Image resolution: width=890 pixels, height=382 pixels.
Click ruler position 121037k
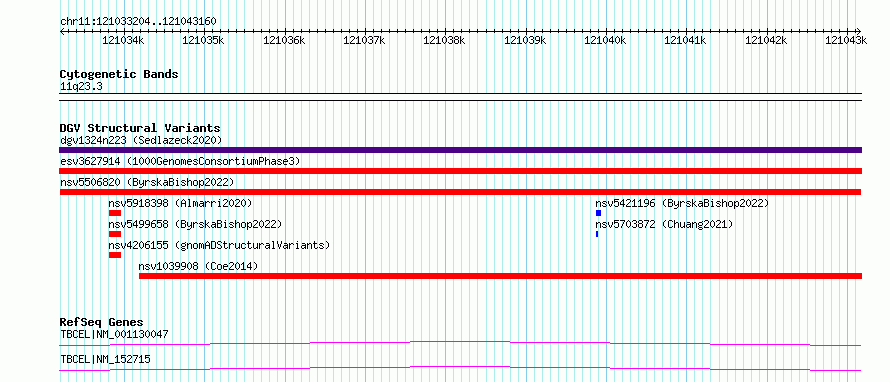pyautogui.click(x=364, y=40)
